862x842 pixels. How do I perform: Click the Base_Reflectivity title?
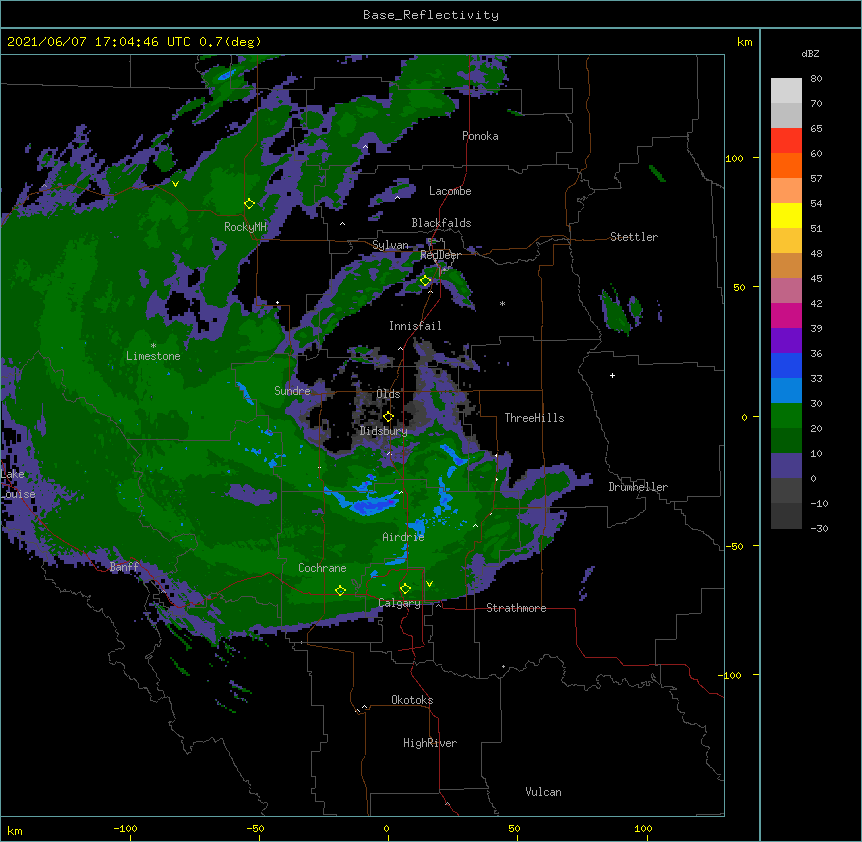coord(431,15)
